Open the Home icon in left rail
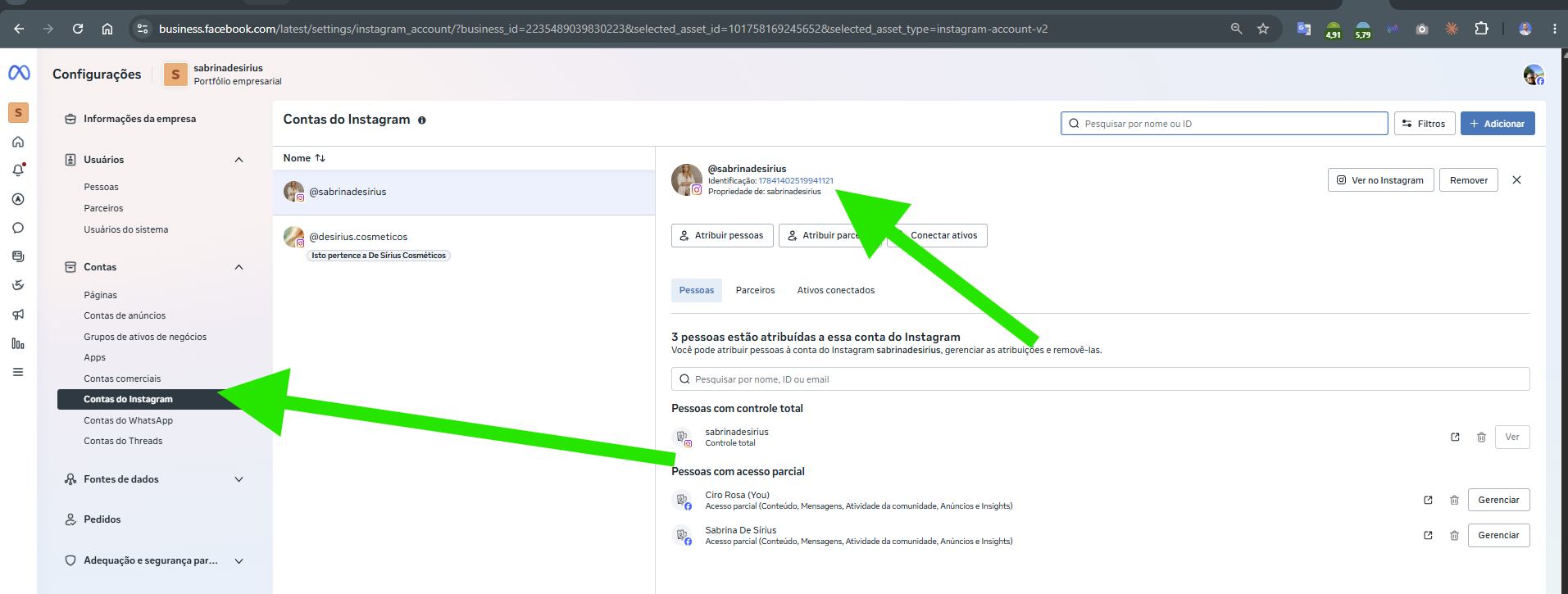This screenshot has height=594, width=1568. tap(18, 142)
